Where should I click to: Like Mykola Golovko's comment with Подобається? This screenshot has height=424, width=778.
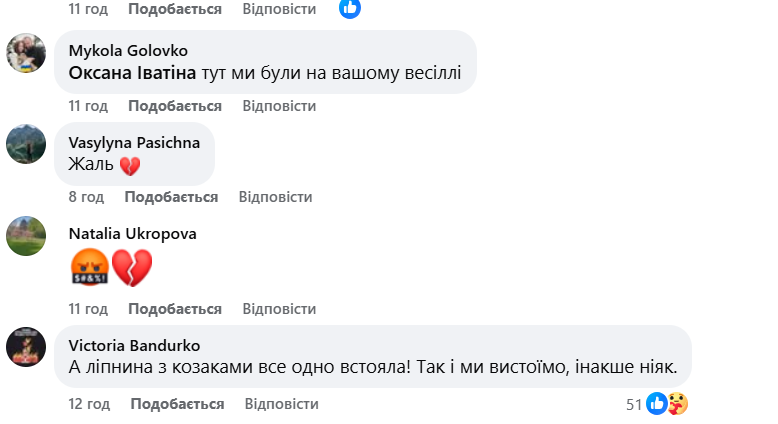point(175,106)
